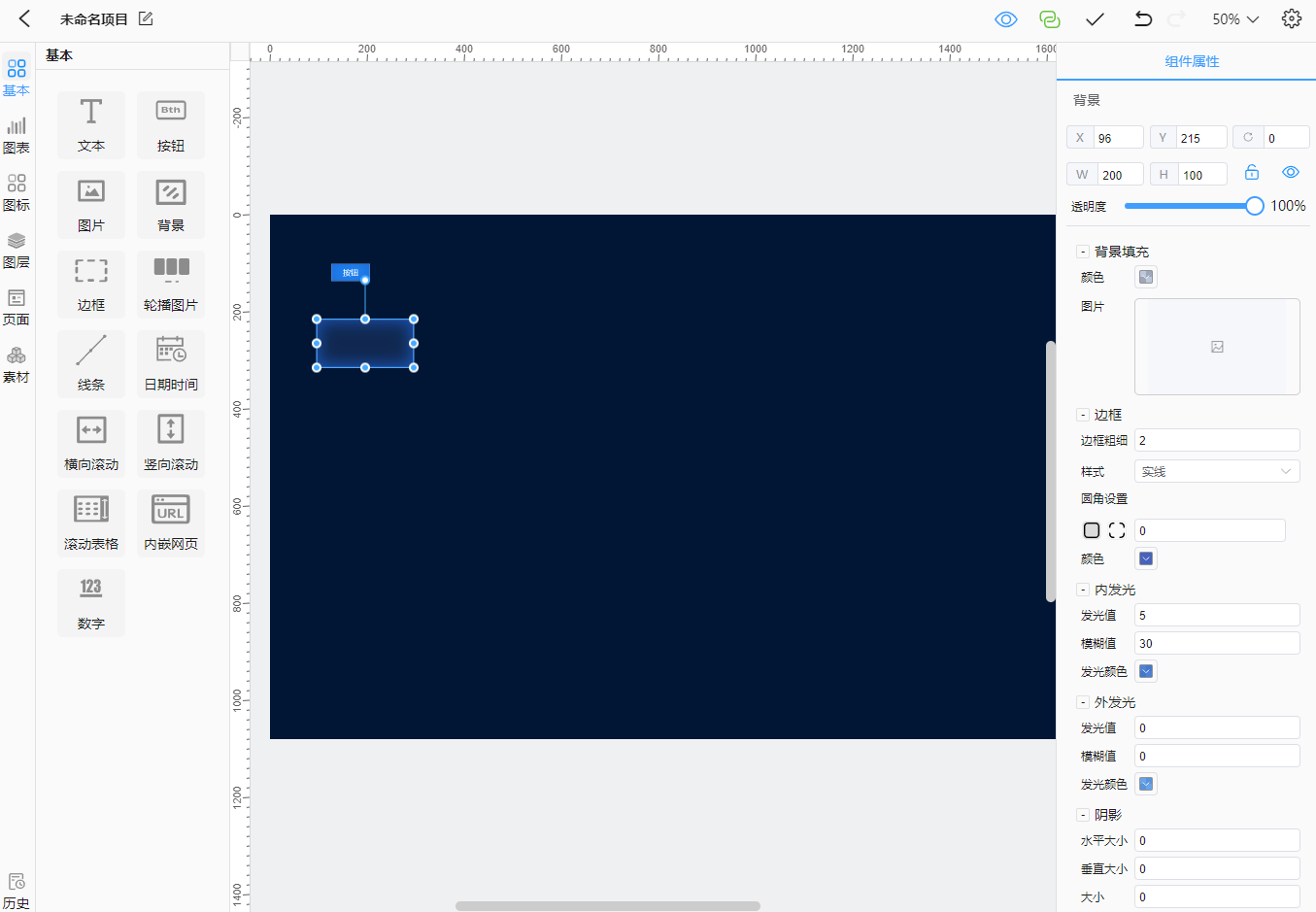Toggle the aspect ratio lock icon
The width and height of the screenshot is (1316, 912).
(1252, 173)
